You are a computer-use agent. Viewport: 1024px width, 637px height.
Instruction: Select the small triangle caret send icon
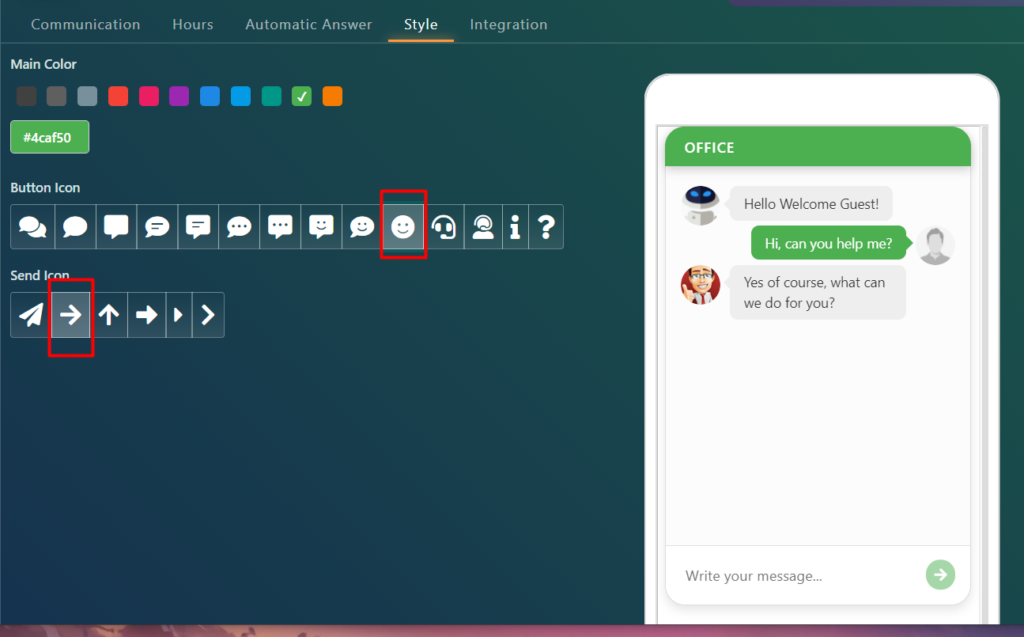point(179,315)
